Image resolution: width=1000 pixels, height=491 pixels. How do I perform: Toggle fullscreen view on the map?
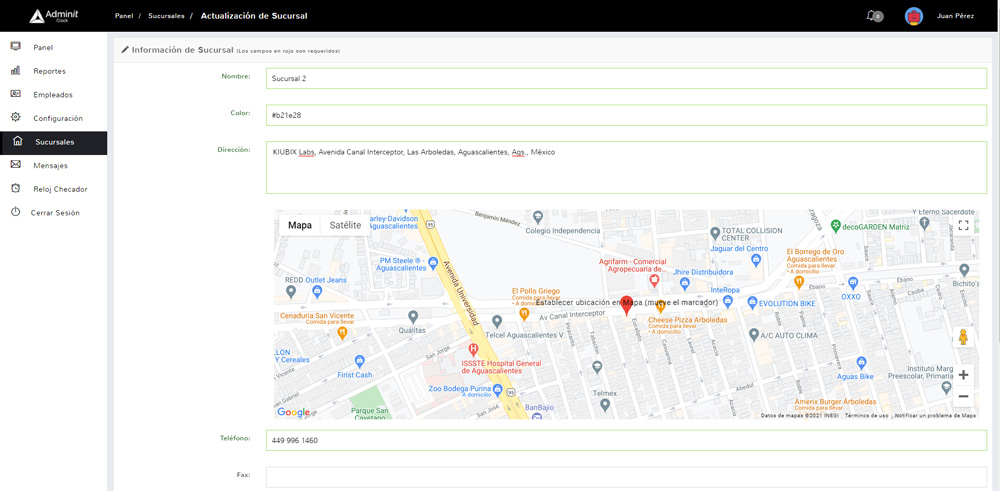(x=963, y=226)
